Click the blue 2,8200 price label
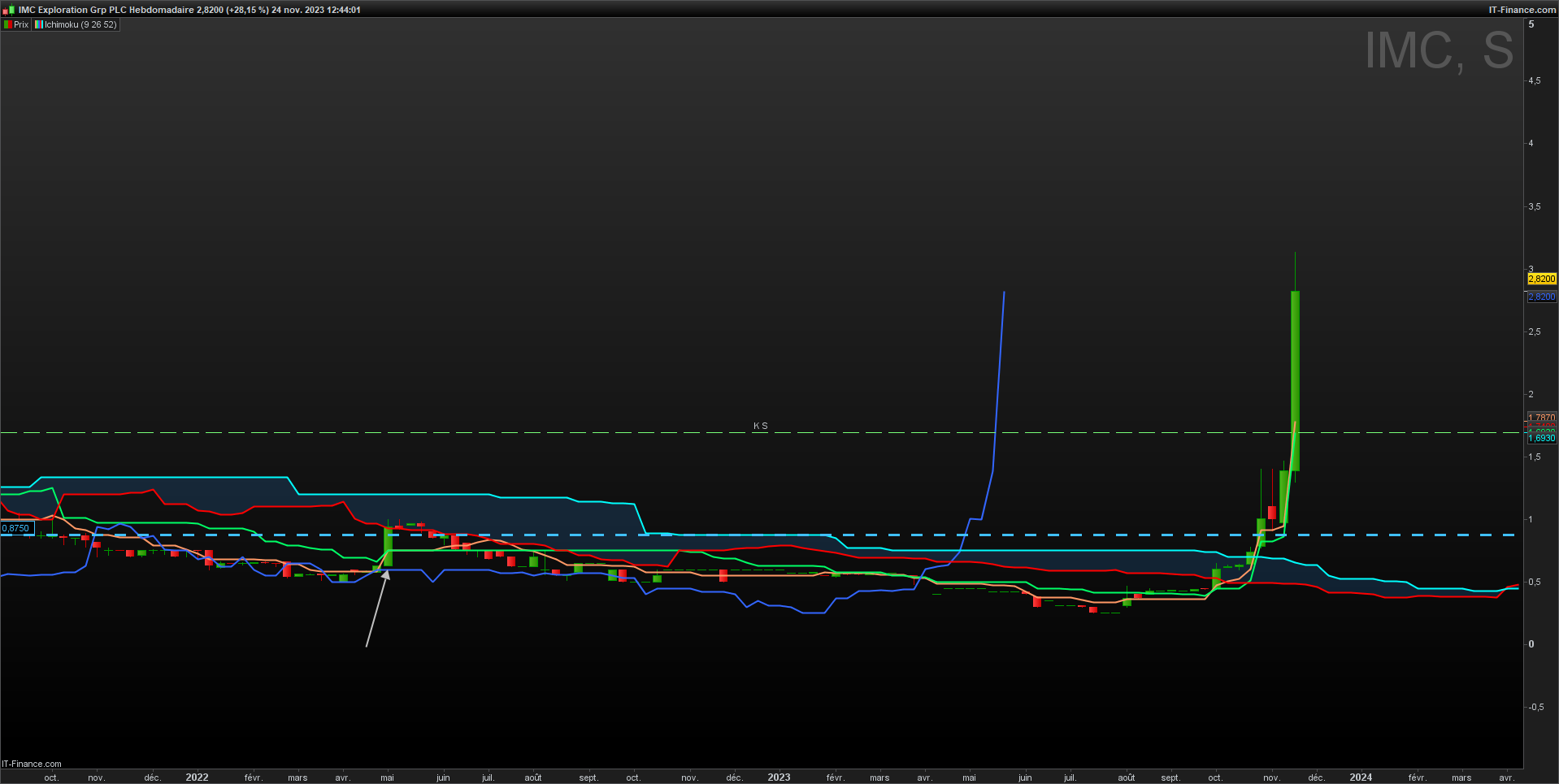Viewport: 1559px width, 784px height. pyautogui.click(x=1542, y=297)
